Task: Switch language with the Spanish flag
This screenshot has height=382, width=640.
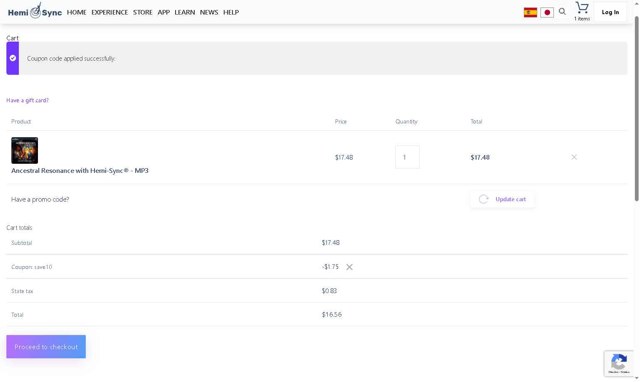Action: pos(530,12)
